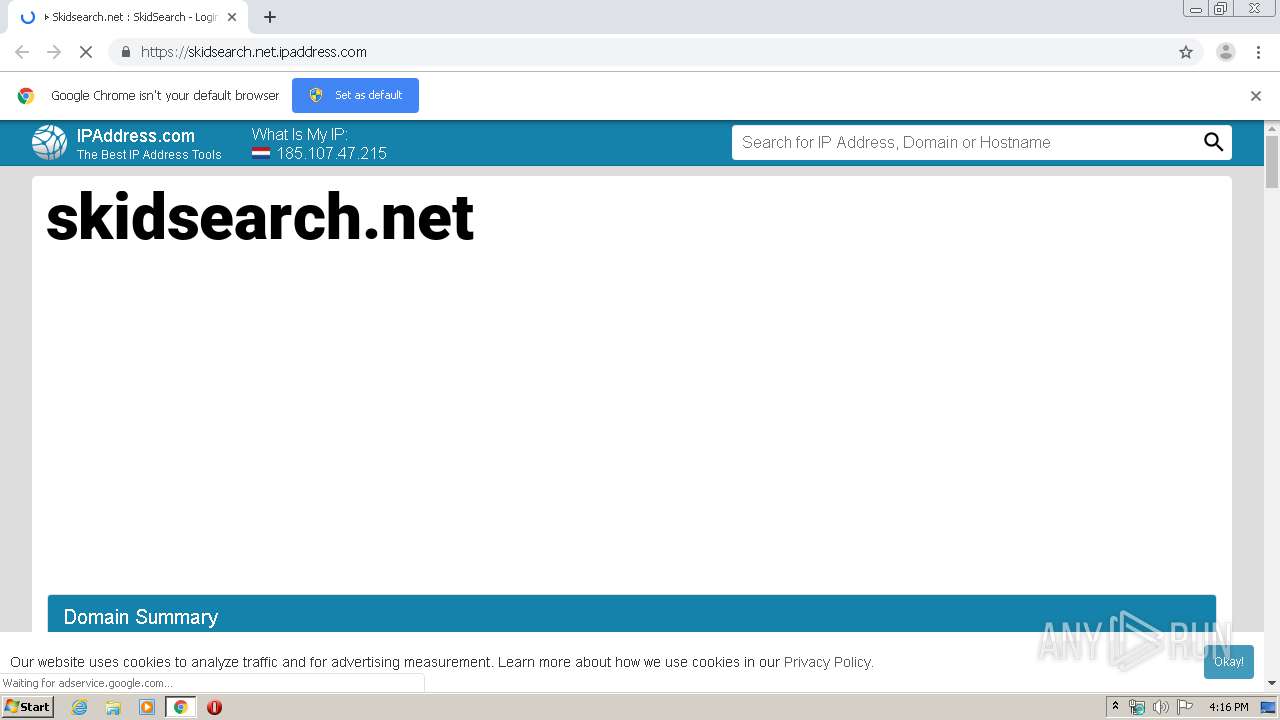Open the Chrome profile avatar

(1225, 52)
